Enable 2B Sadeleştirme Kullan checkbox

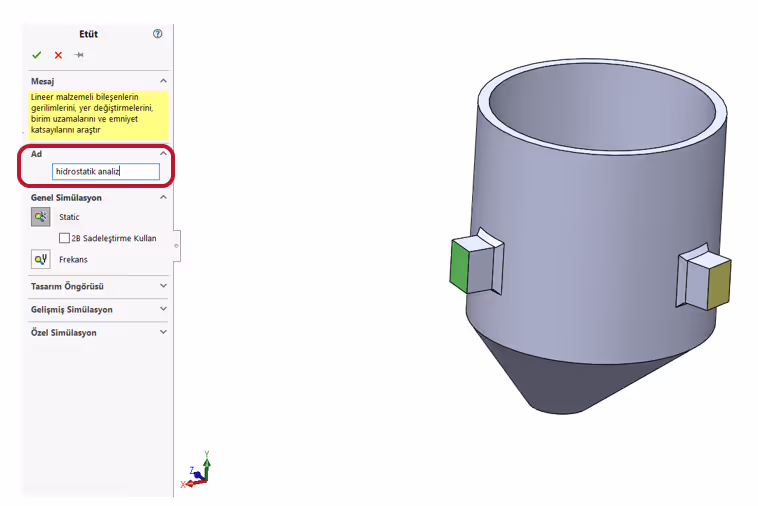[x=64, y=238]
